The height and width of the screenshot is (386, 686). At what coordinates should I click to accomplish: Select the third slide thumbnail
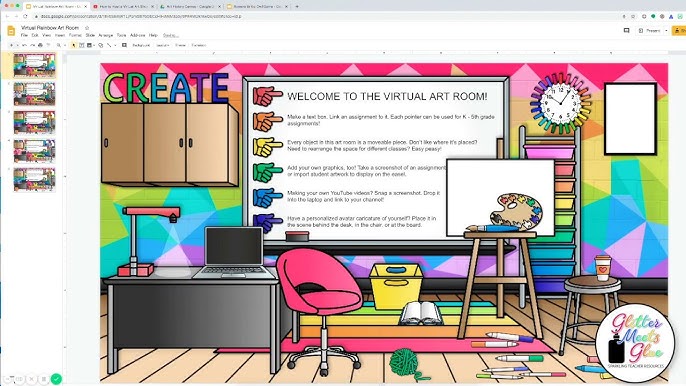pyautogui.click(x=34, y=122)
